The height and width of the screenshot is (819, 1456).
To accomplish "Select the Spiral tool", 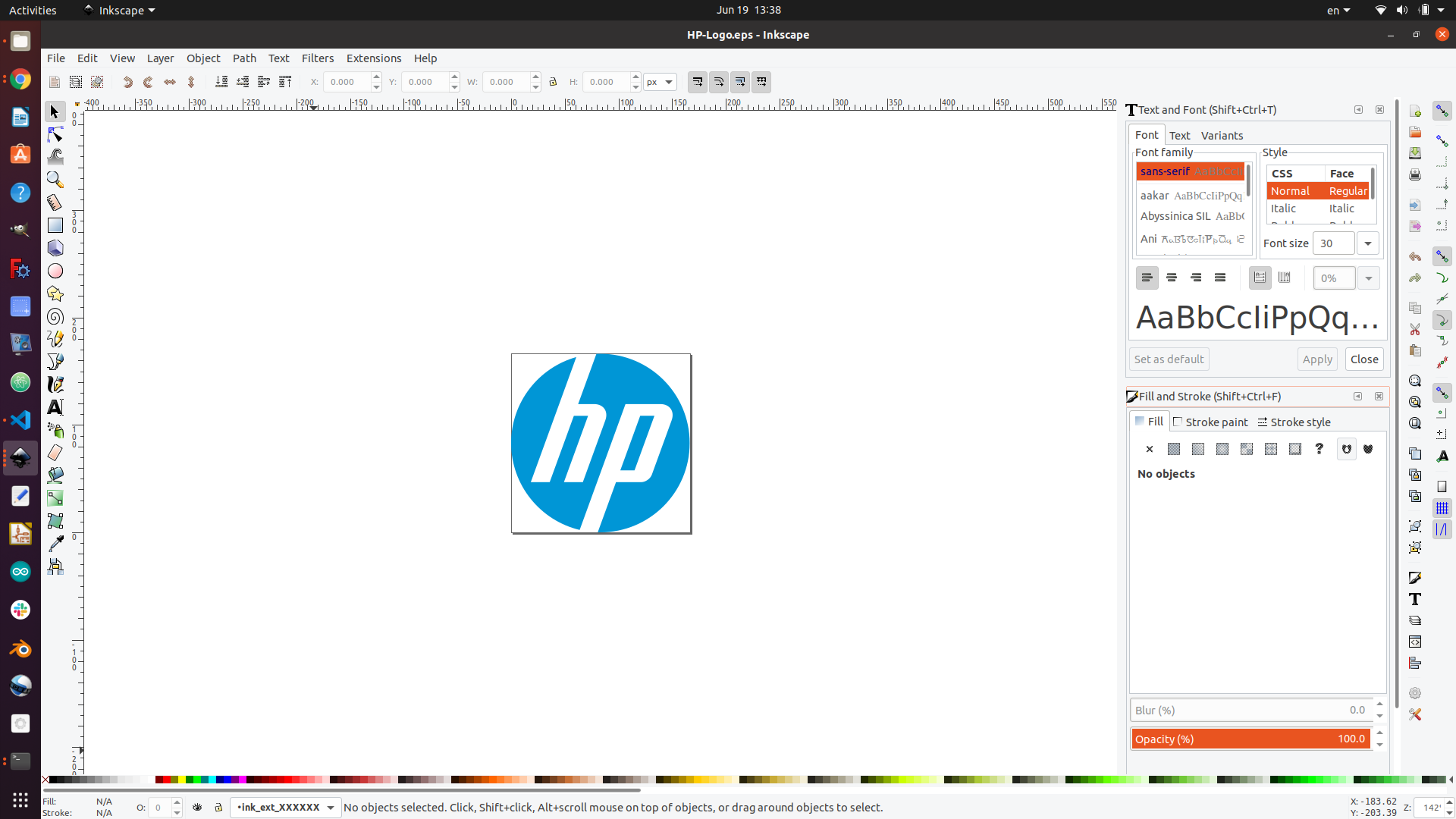I will pos(55,316).
